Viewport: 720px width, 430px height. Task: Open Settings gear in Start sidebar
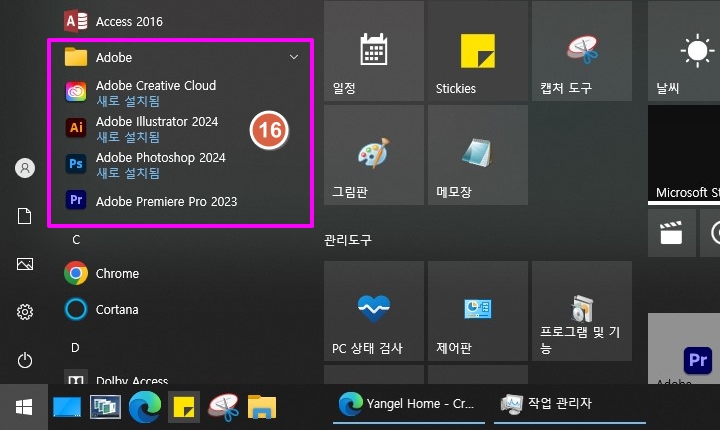click(25, 312)
